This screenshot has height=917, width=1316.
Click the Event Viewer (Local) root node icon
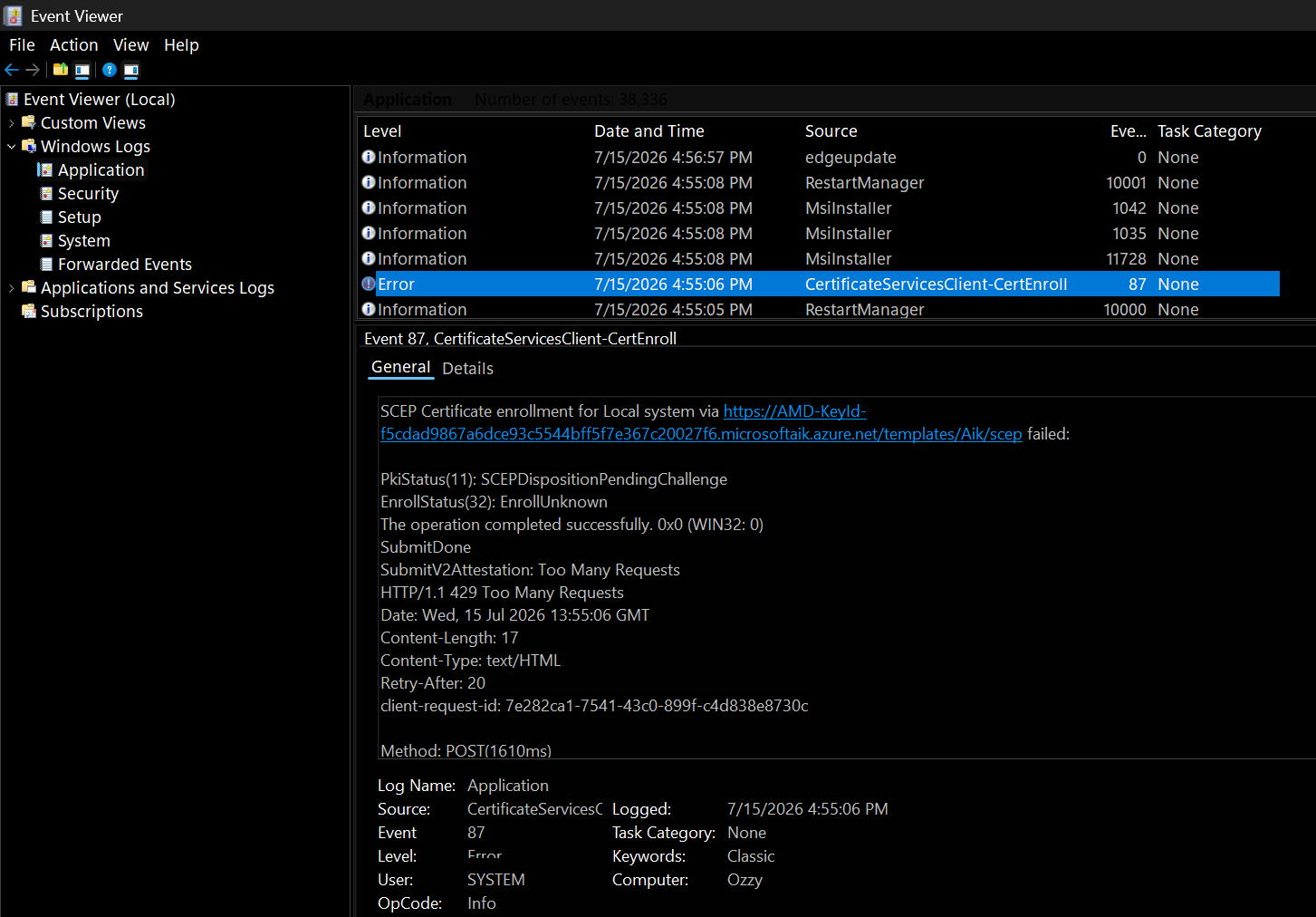[13, 99]
